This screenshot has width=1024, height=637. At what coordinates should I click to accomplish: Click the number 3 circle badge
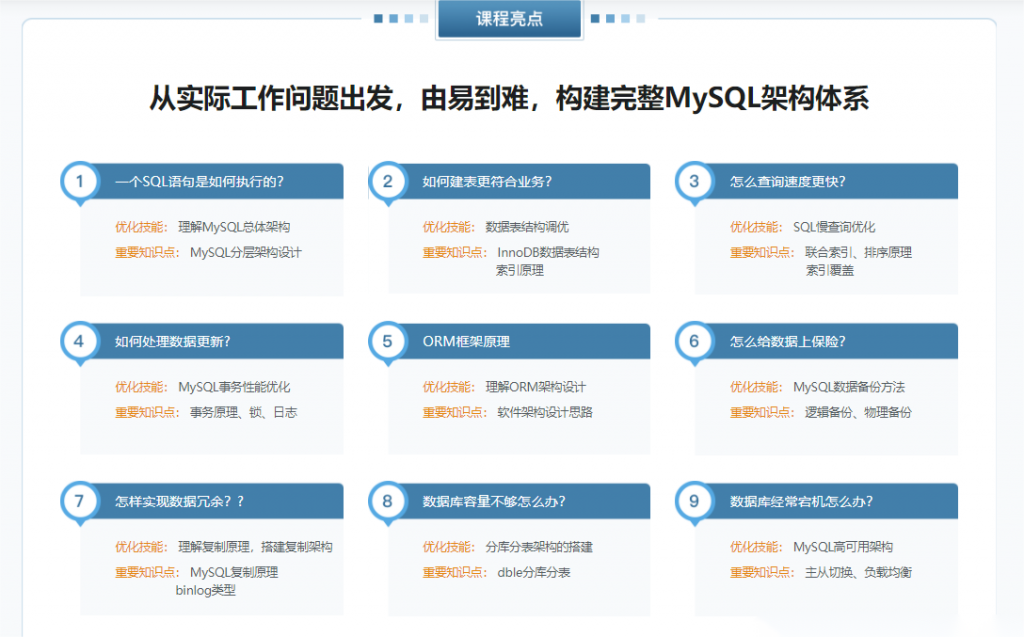(x=694, y=181)
